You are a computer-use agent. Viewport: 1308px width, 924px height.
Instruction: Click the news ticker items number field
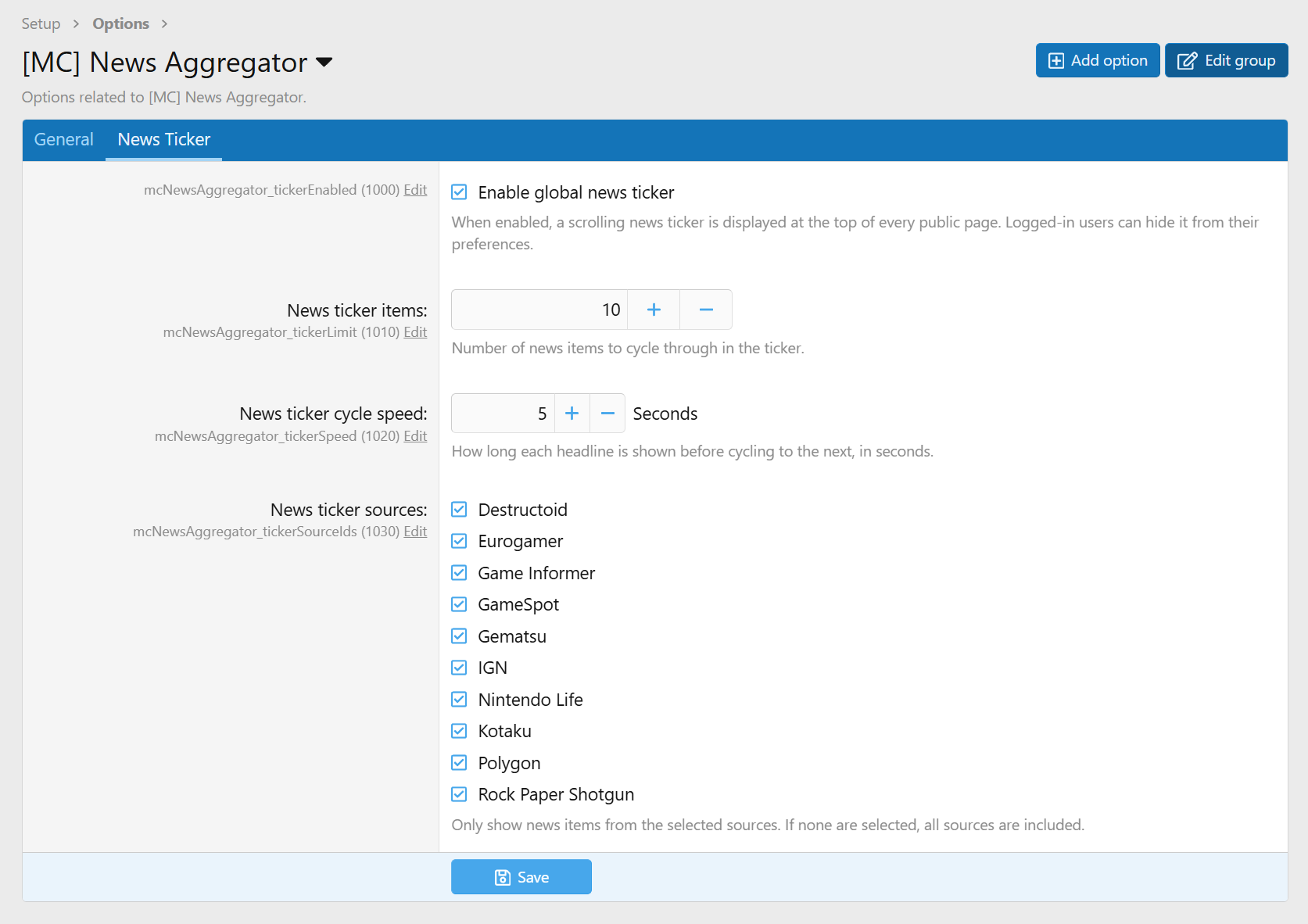tap(539, 310)
